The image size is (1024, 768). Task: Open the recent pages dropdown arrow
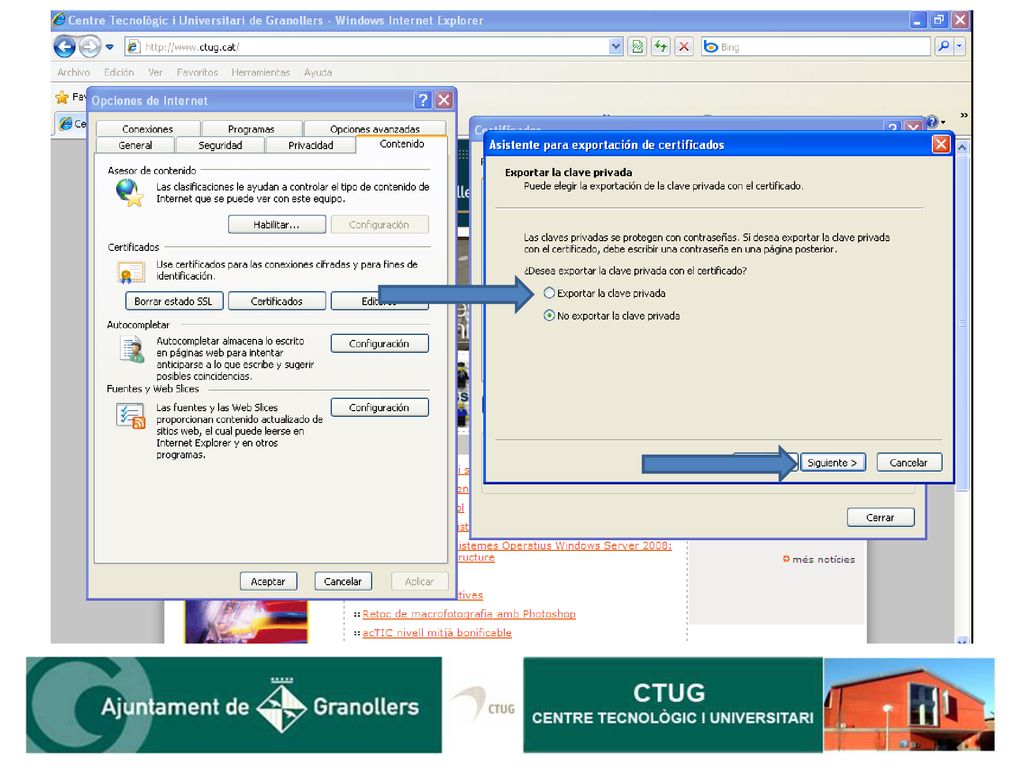point(110,47)
